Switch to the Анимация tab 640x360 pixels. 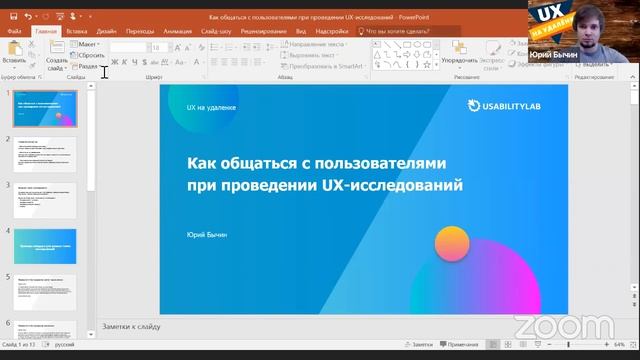pyautogui.click(x=178, y=31)
